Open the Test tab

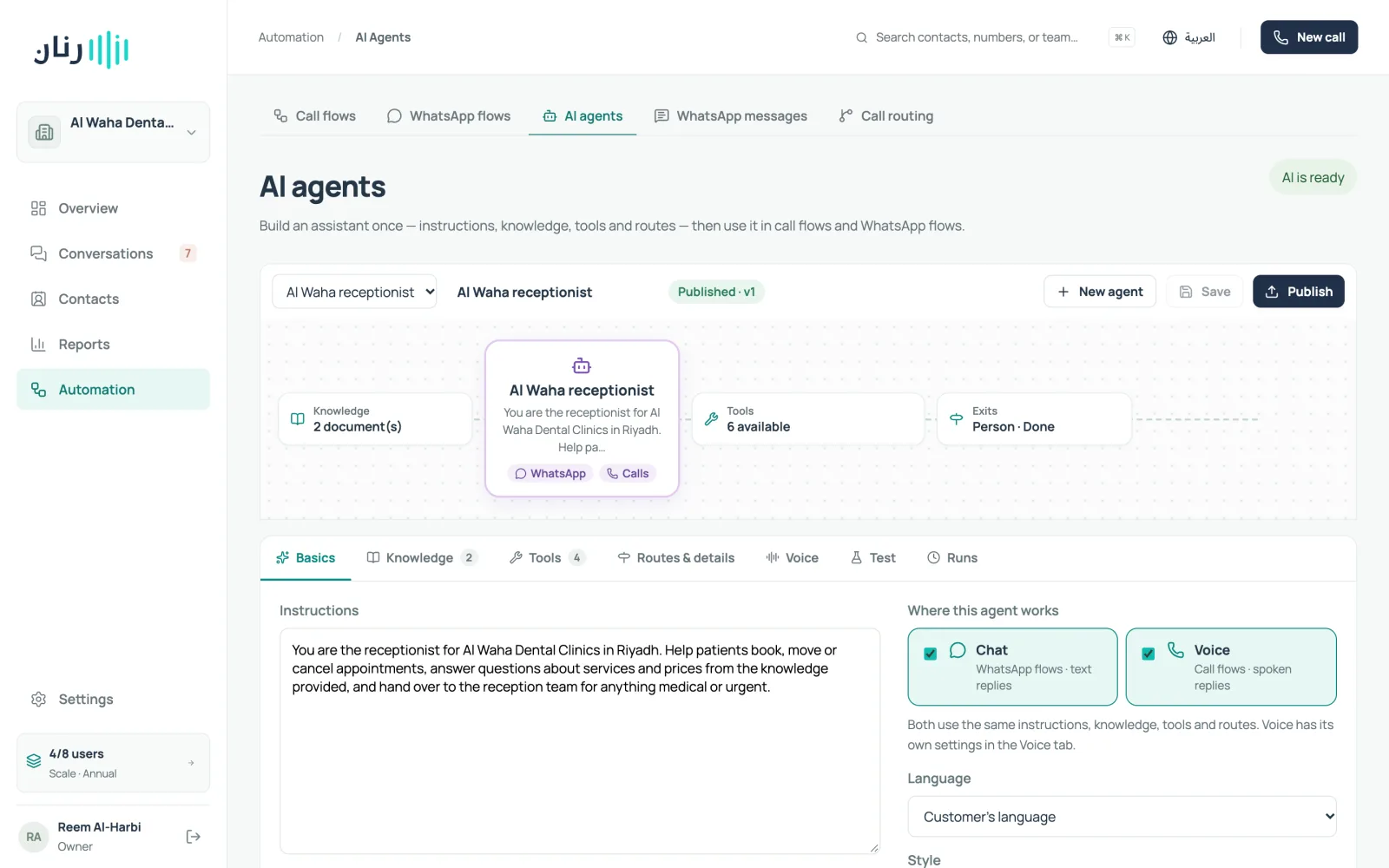(x=873, y=557)
